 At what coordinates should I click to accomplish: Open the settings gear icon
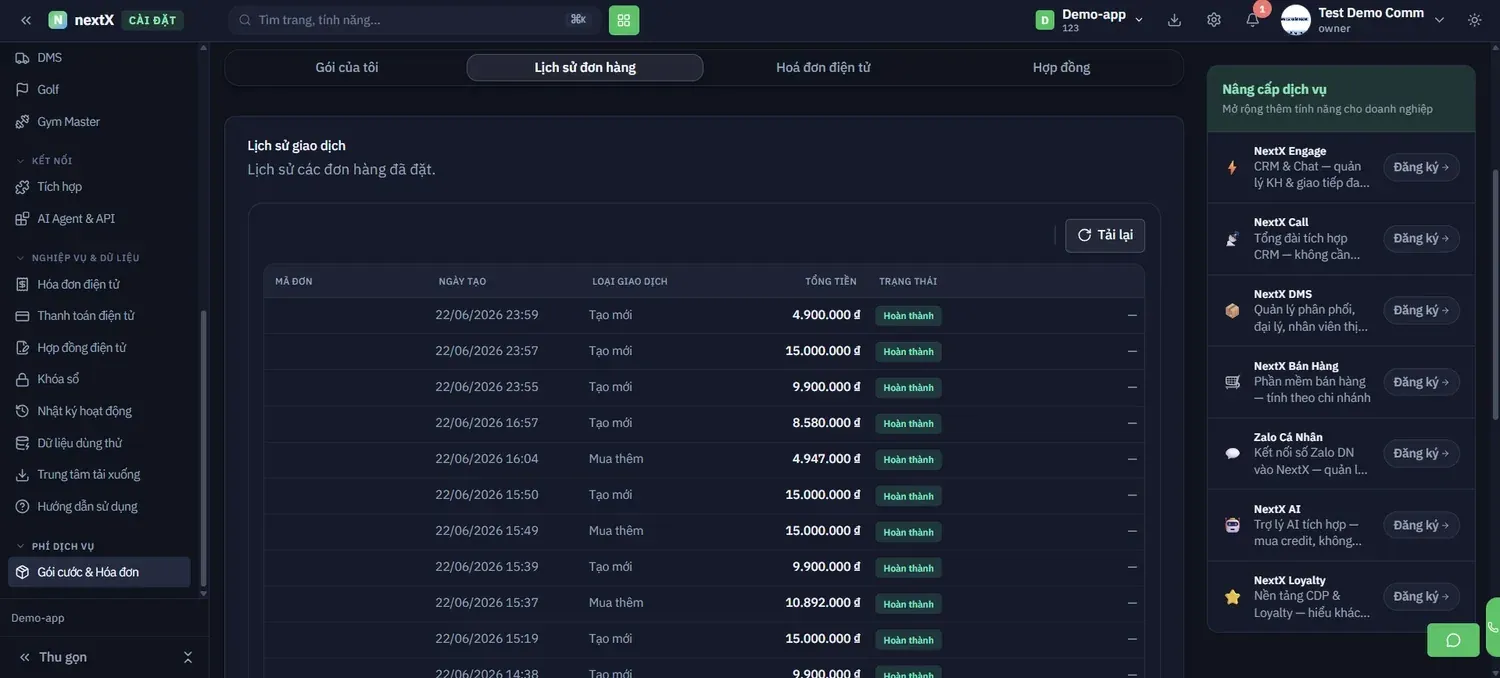coord(1214,20)
